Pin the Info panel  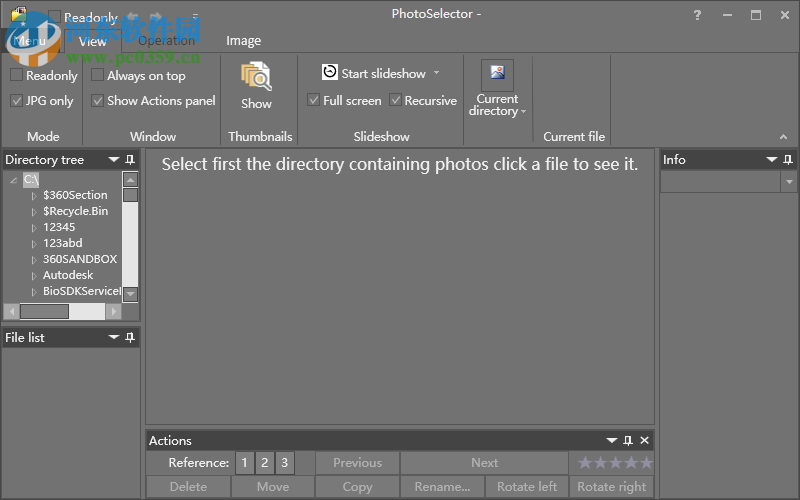(788, 160)
